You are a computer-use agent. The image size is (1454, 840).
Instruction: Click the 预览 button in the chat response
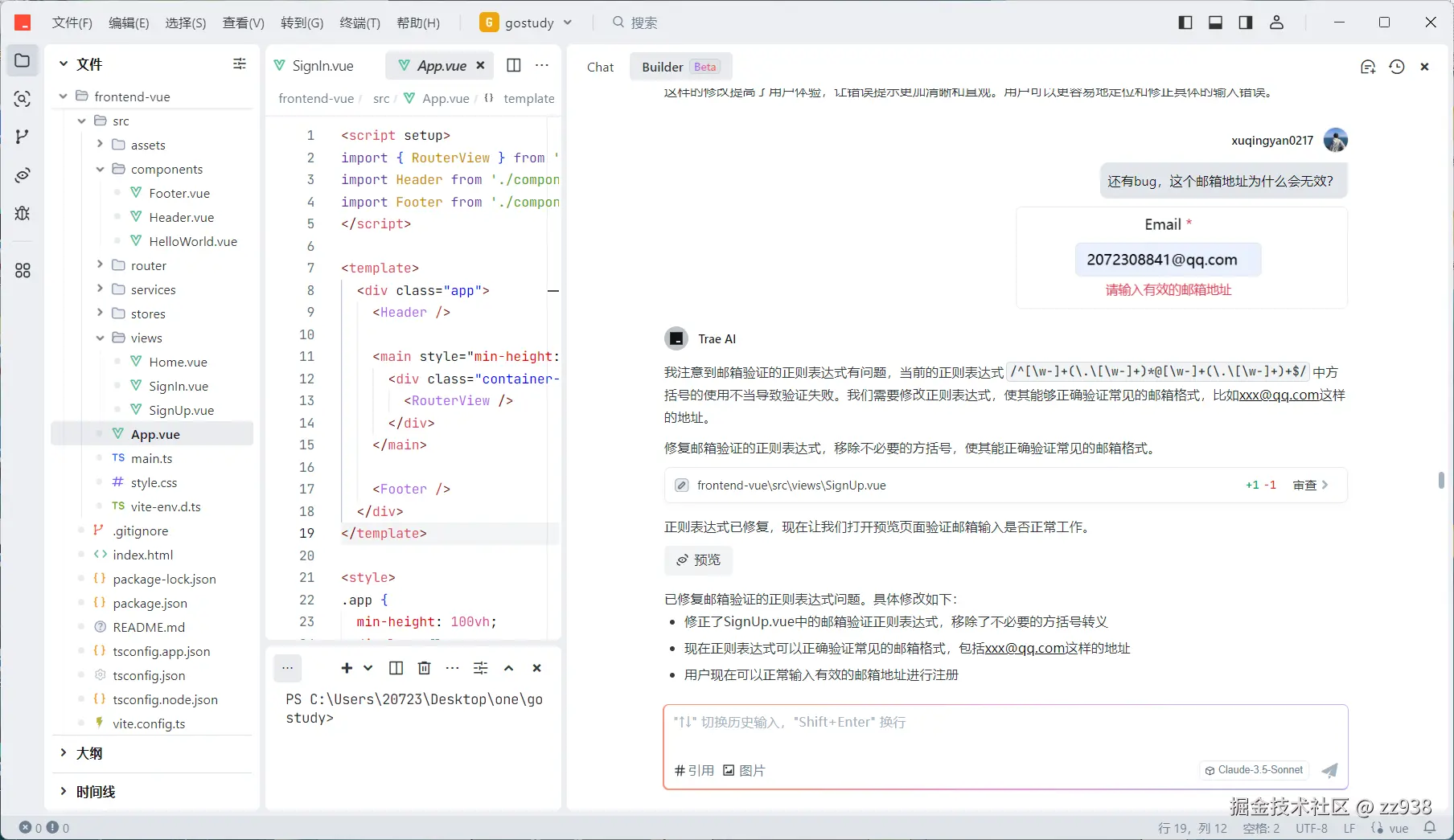[x=698, y=560]
